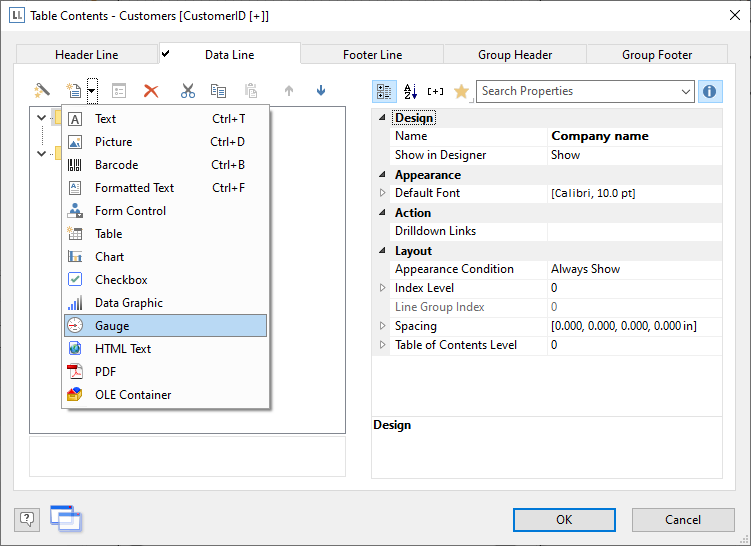Open the Search Properties dropdown
The height and width of the screenshot is (546, 751).
685,91
